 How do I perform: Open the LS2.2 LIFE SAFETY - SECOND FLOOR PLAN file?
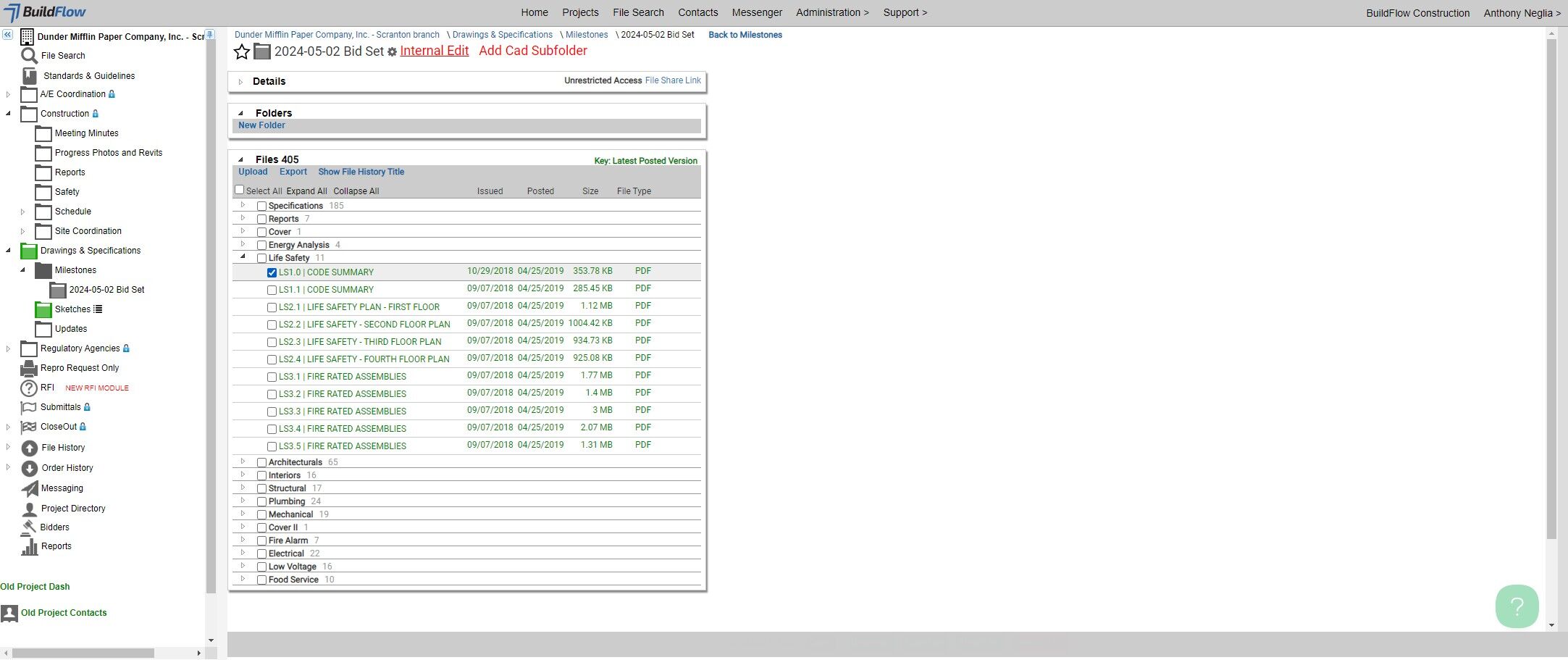click(364, 325)
